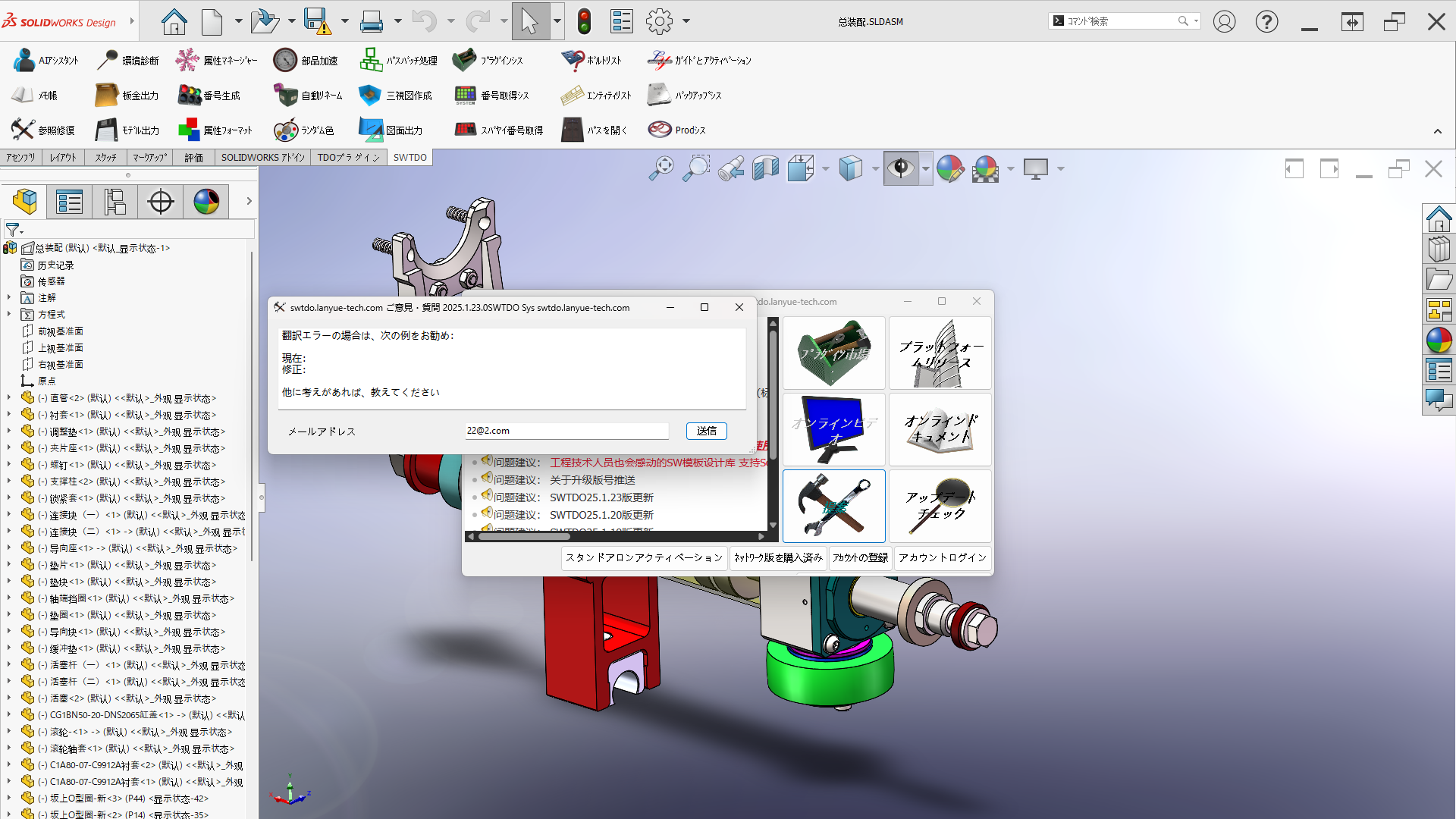Toggle the DisplayManager color ball tab

coord(206,202)
